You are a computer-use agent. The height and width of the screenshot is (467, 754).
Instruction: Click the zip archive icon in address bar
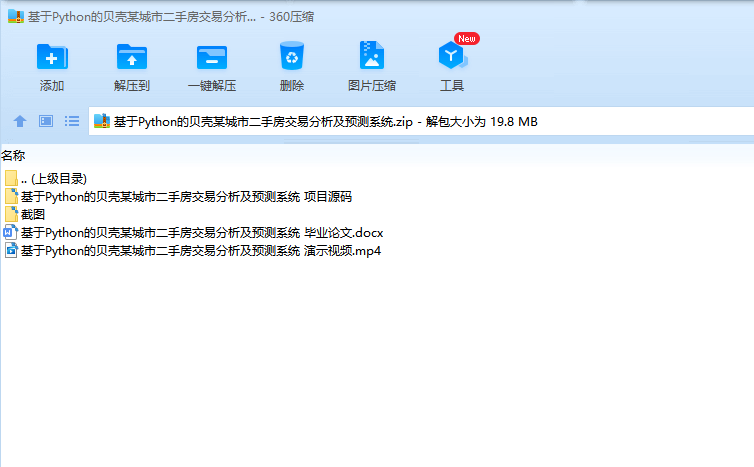[101, 121]
